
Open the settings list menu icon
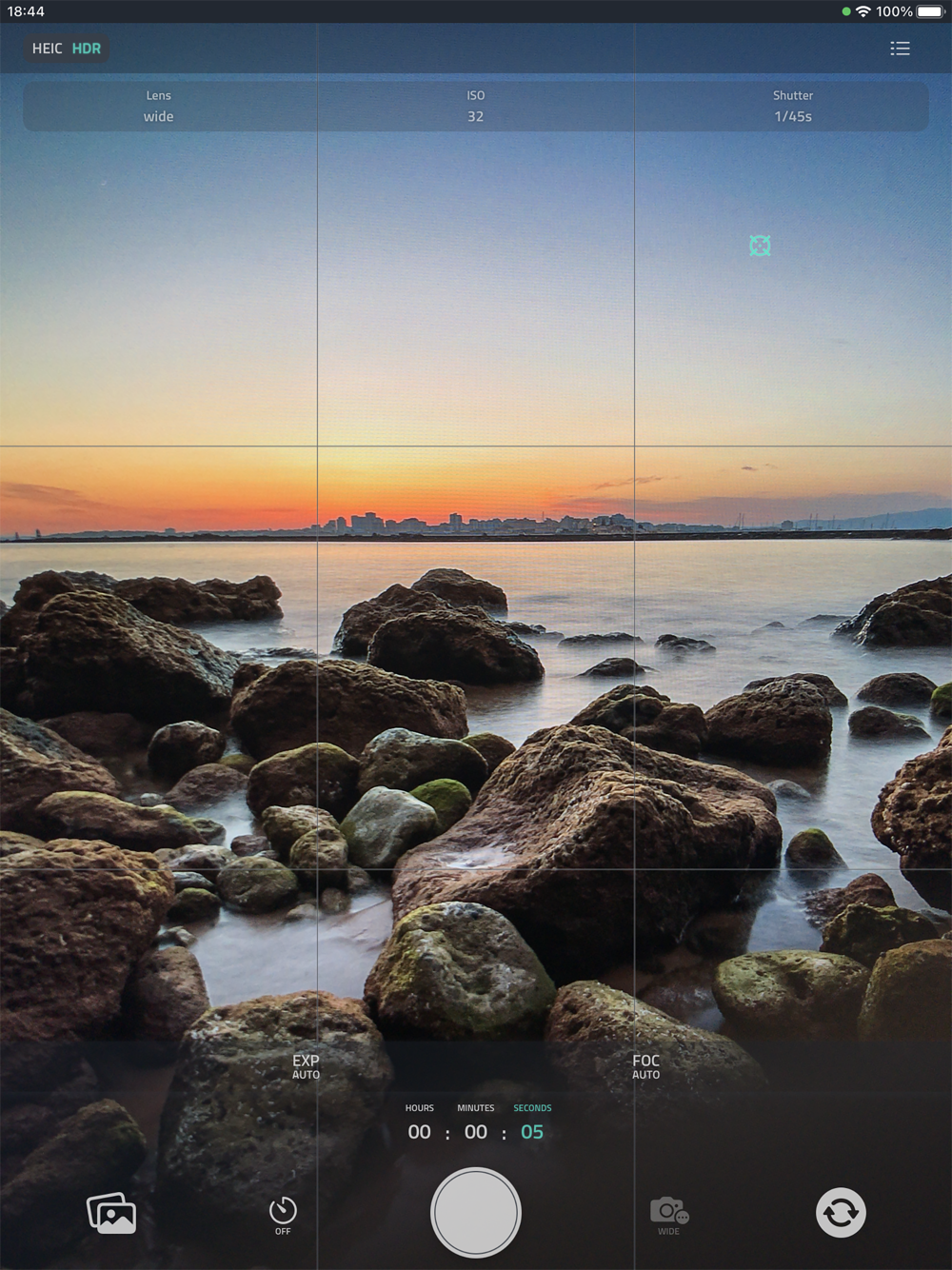pyautogui.click(x=900, y=49)
